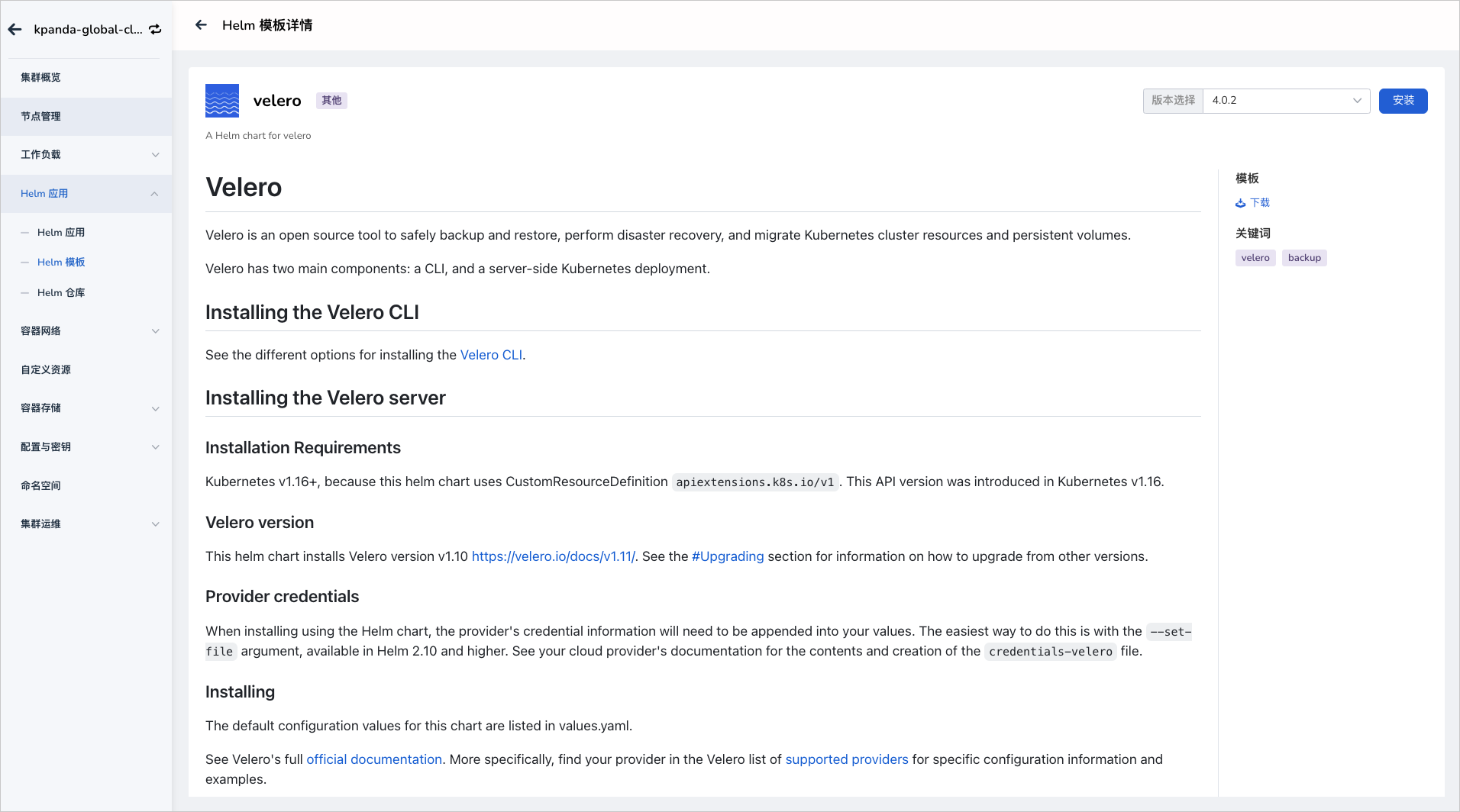Screen dimensions: 1460x812
Task: Open 集群概览 in the sidebar
Action: coord(86,77)
